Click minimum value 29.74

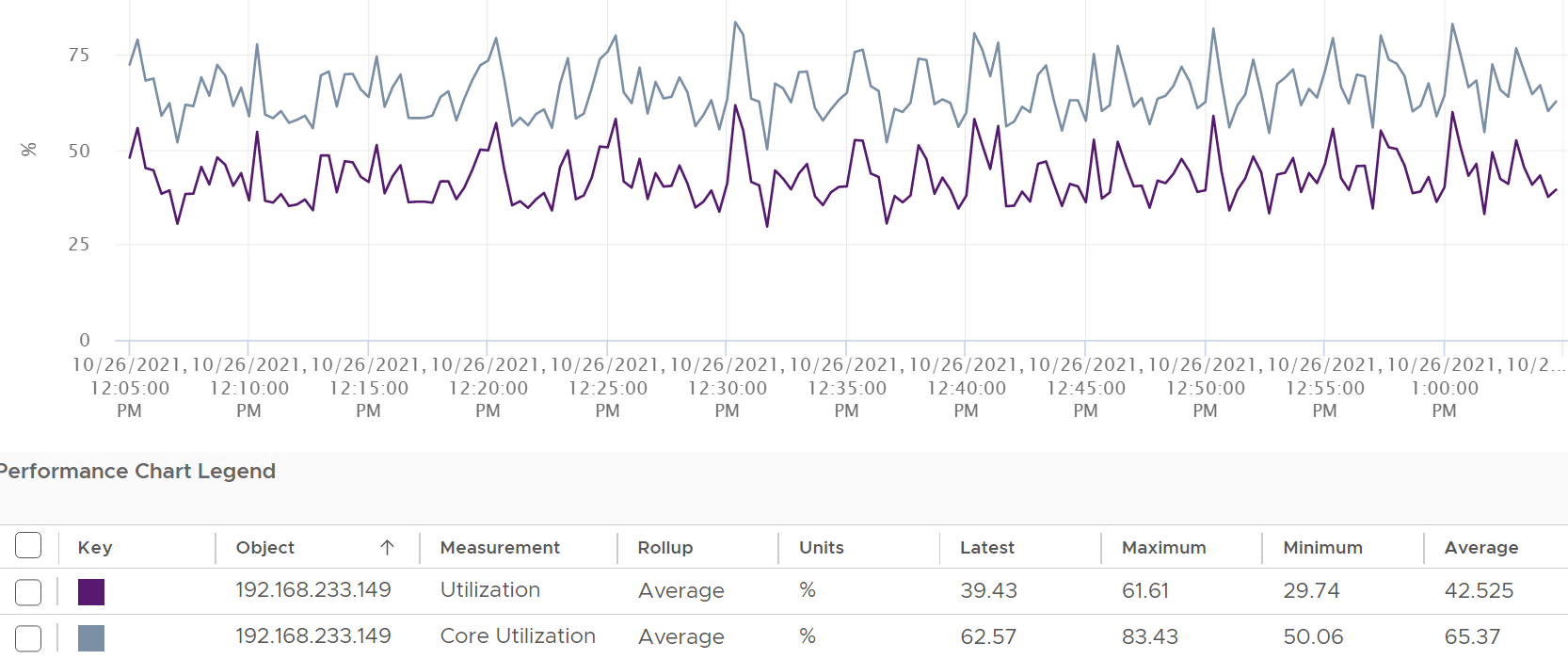[x=1311, y=591]
